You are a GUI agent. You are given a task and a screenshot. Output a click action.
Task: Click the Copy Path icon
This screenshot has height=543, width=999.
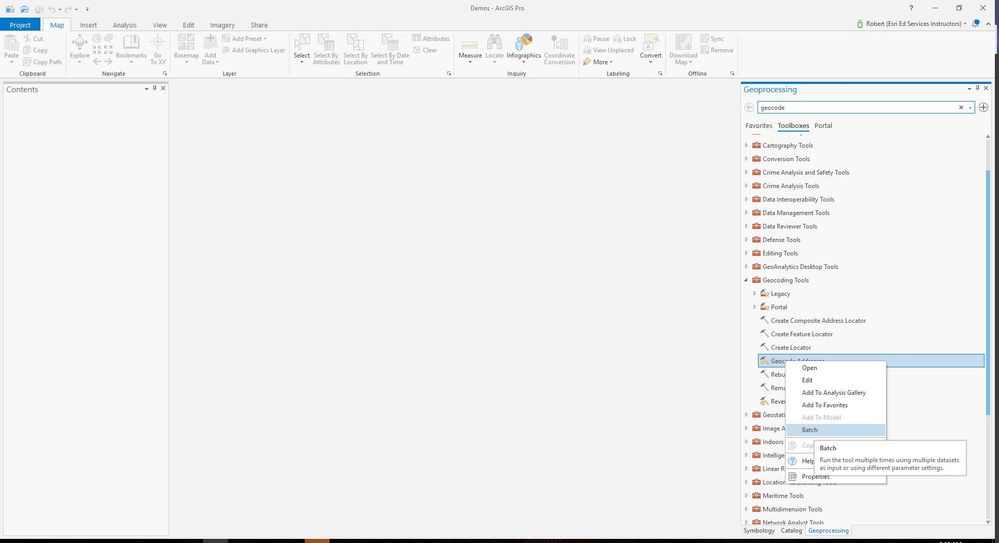click(27, 62)
